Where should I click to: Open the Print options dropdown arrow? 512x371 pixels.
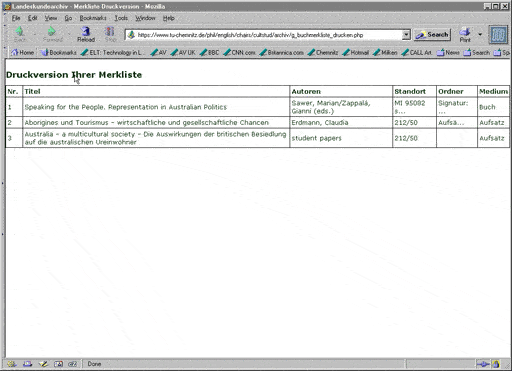point(480,34)
